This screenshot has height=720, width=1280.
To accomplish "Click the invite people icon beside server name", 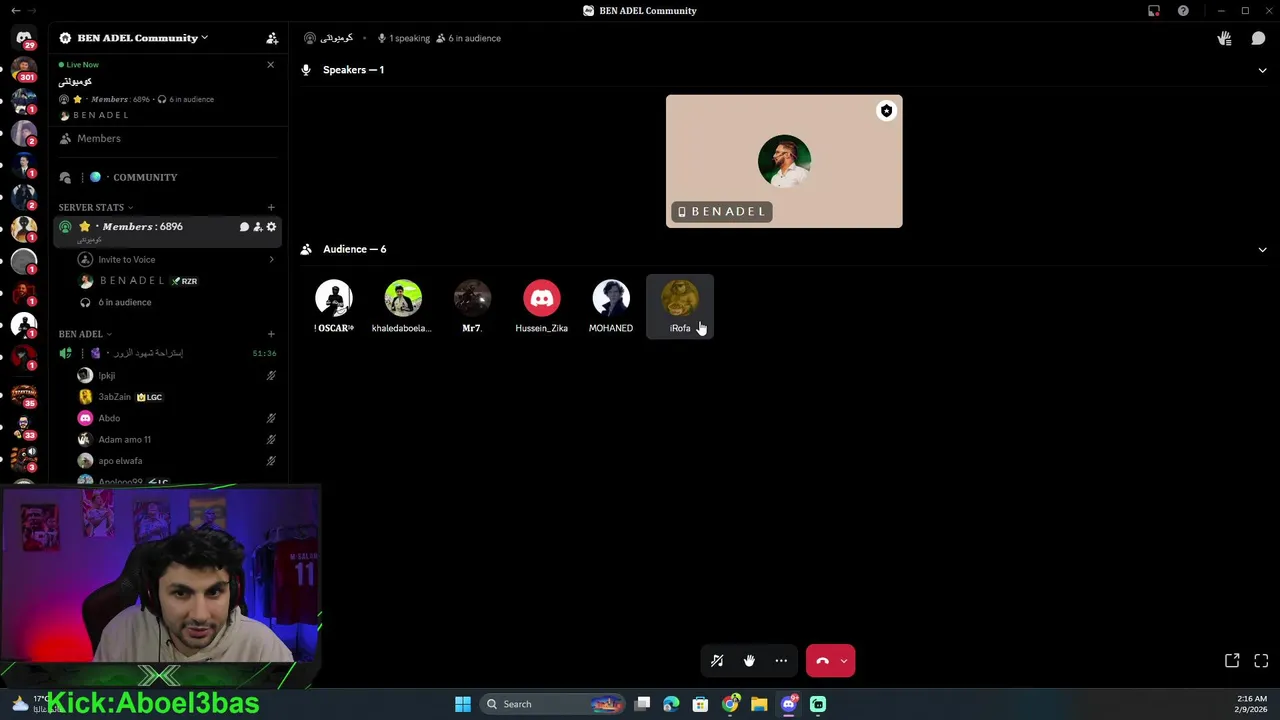I will pos(272,38).
